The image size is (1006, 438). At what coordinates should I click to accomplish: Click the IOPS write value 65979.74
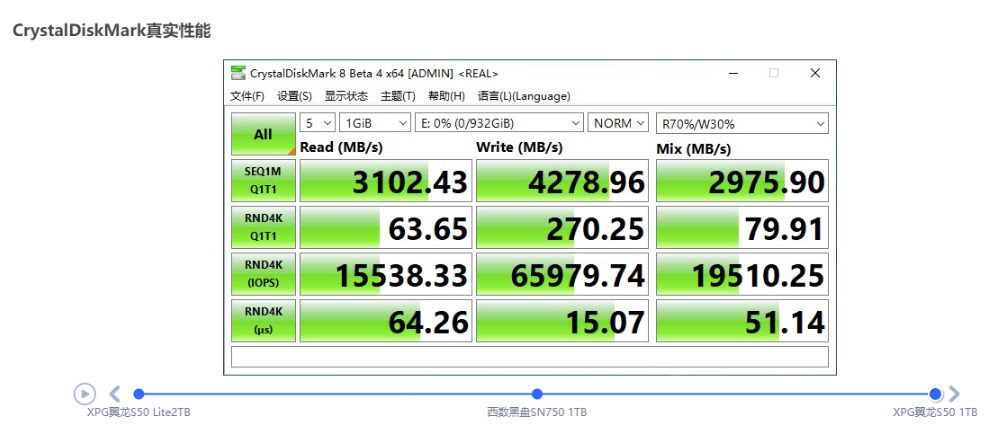click(562, 274)
